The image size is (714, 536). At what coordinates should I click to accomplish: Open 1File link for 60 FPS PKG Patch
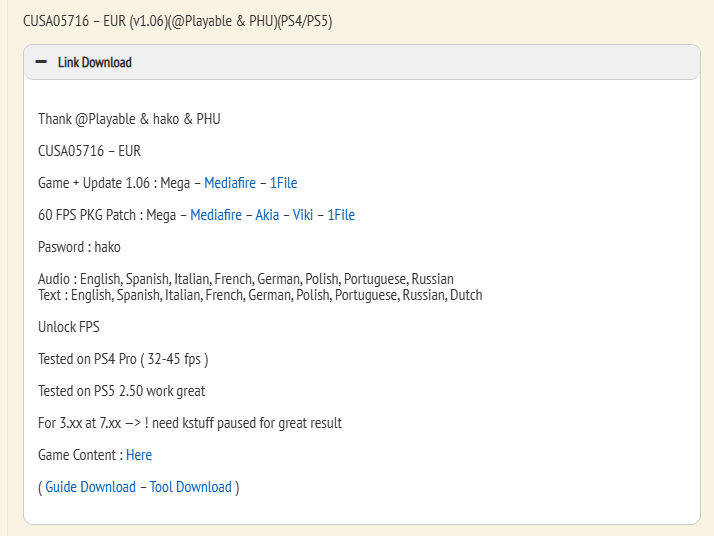tap(341, 215)
